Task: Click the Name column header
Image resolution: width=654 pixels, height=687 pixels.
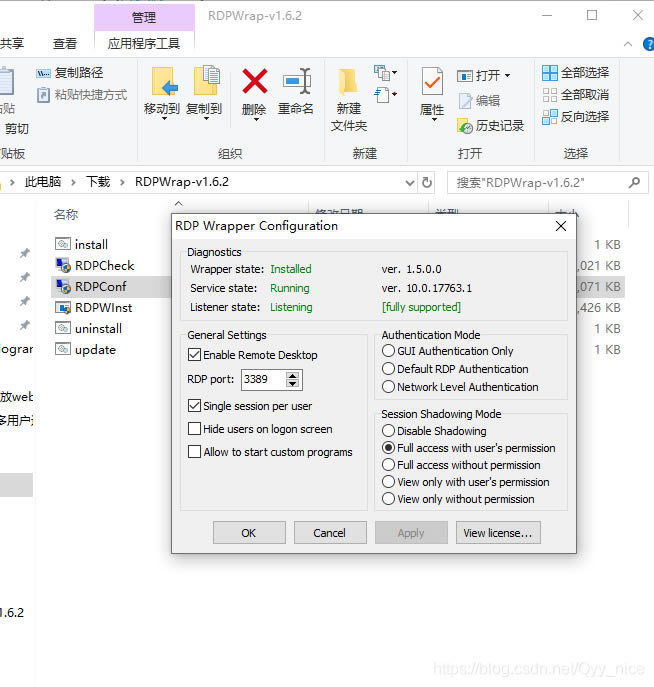Action: (66, 214)
